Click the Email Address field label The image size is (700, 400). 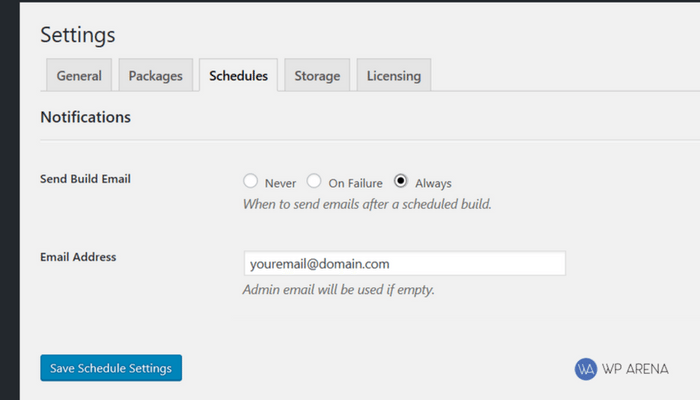tap(78, 257)
